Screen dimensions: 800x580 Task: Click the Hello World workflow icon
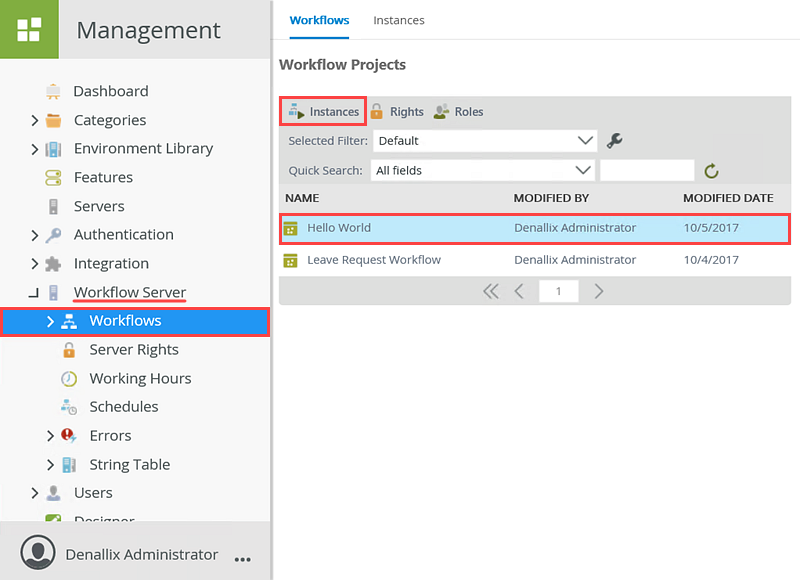tap(290, 229)
